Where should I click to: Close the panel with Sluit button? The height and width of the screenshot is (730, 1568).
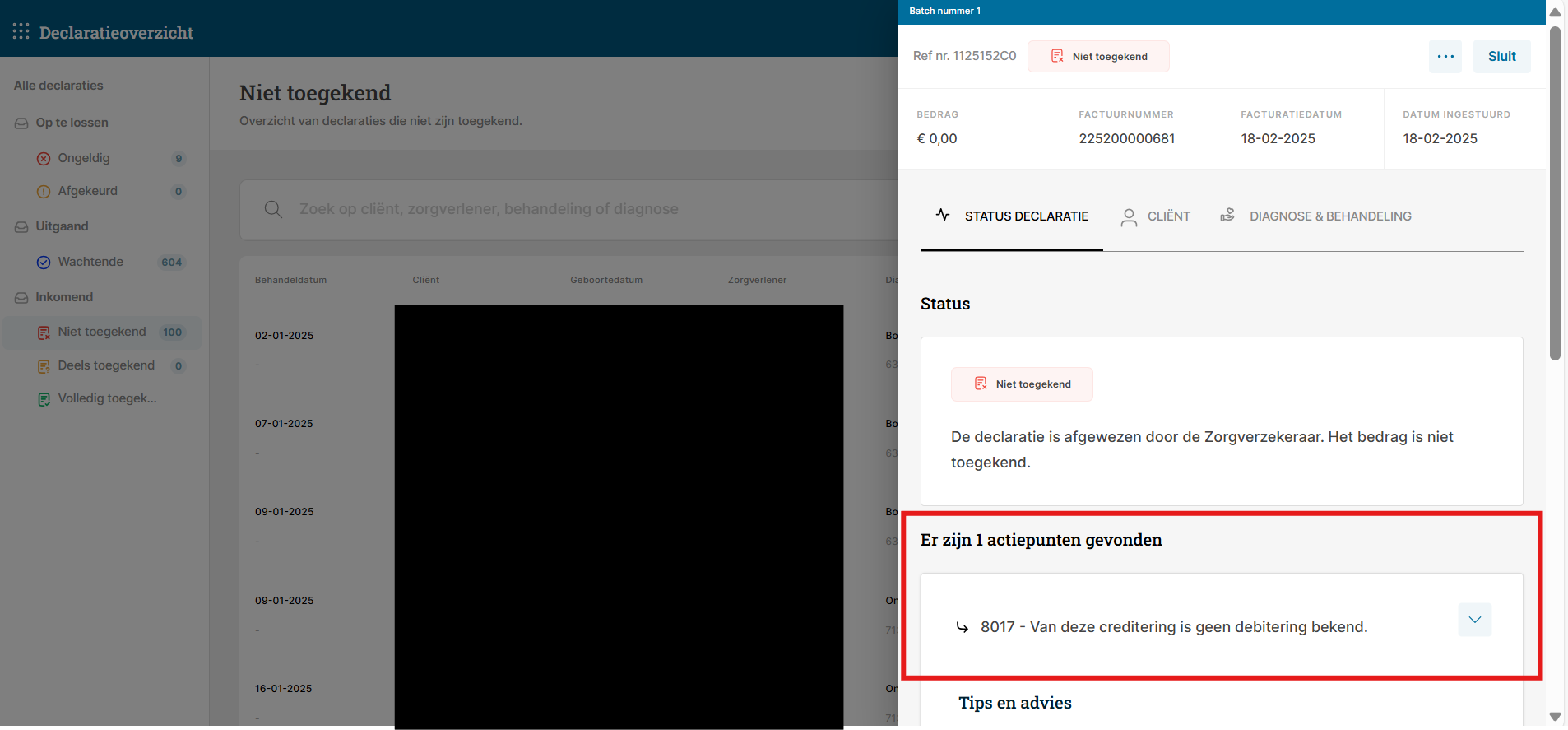1501,57
